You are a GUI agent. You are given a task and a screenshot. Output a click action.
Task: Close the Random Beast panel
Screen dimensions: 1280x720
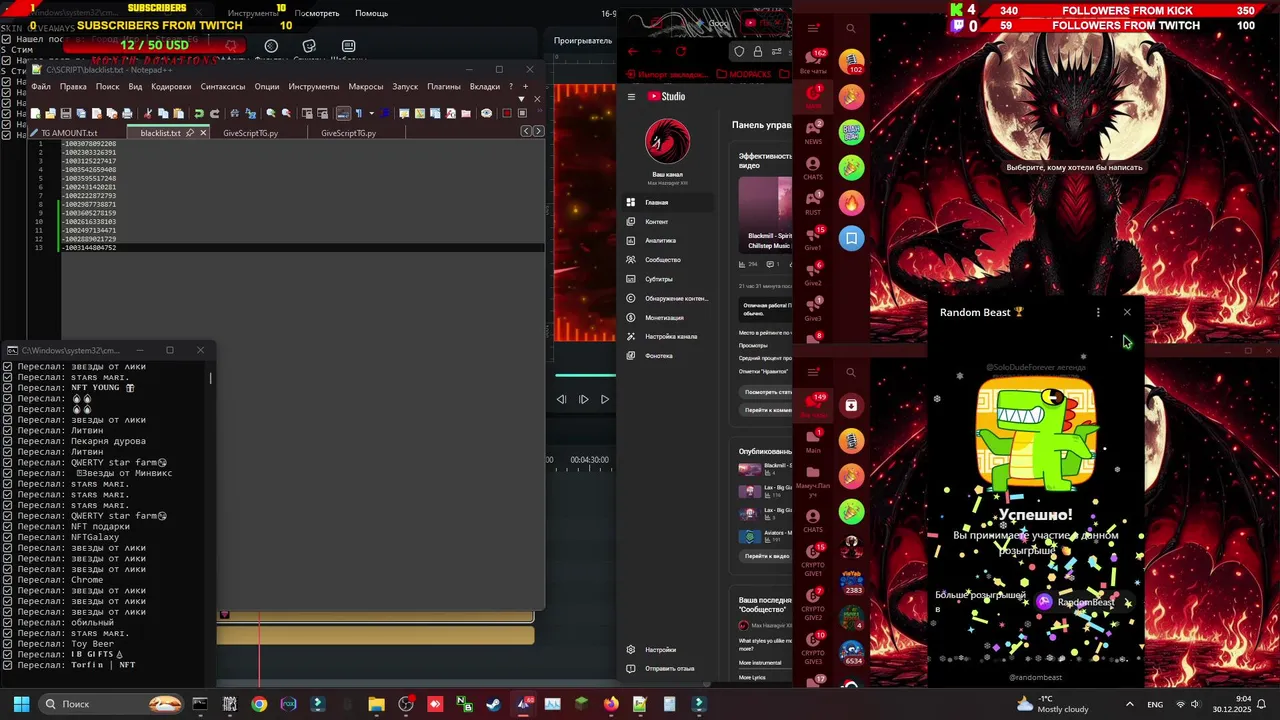tap(1127, 312)
